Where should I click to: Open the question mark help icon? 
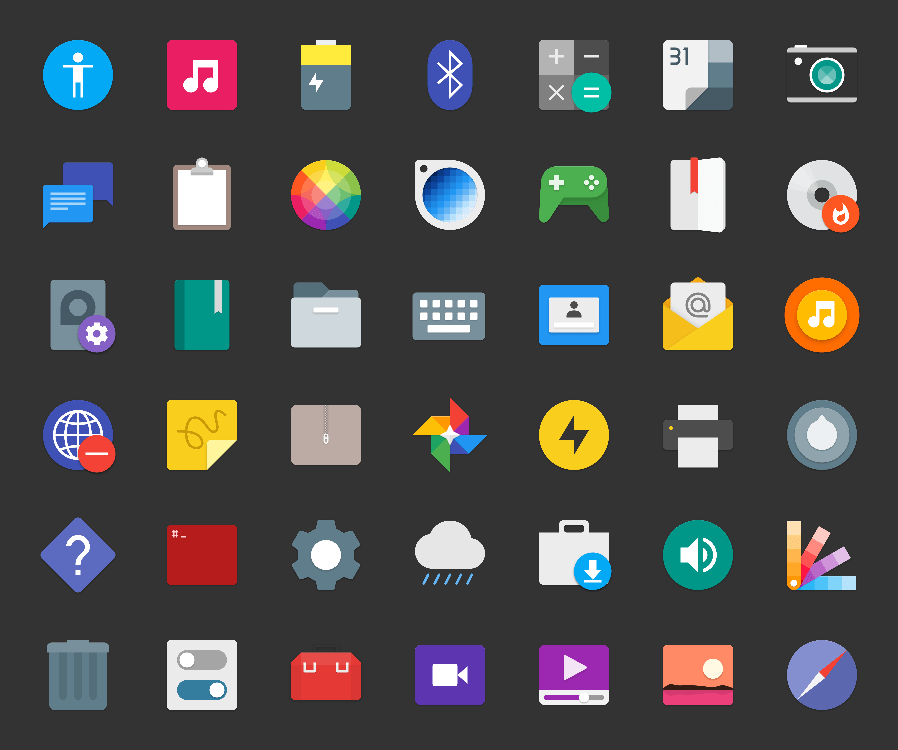click(x=78, y=555)
